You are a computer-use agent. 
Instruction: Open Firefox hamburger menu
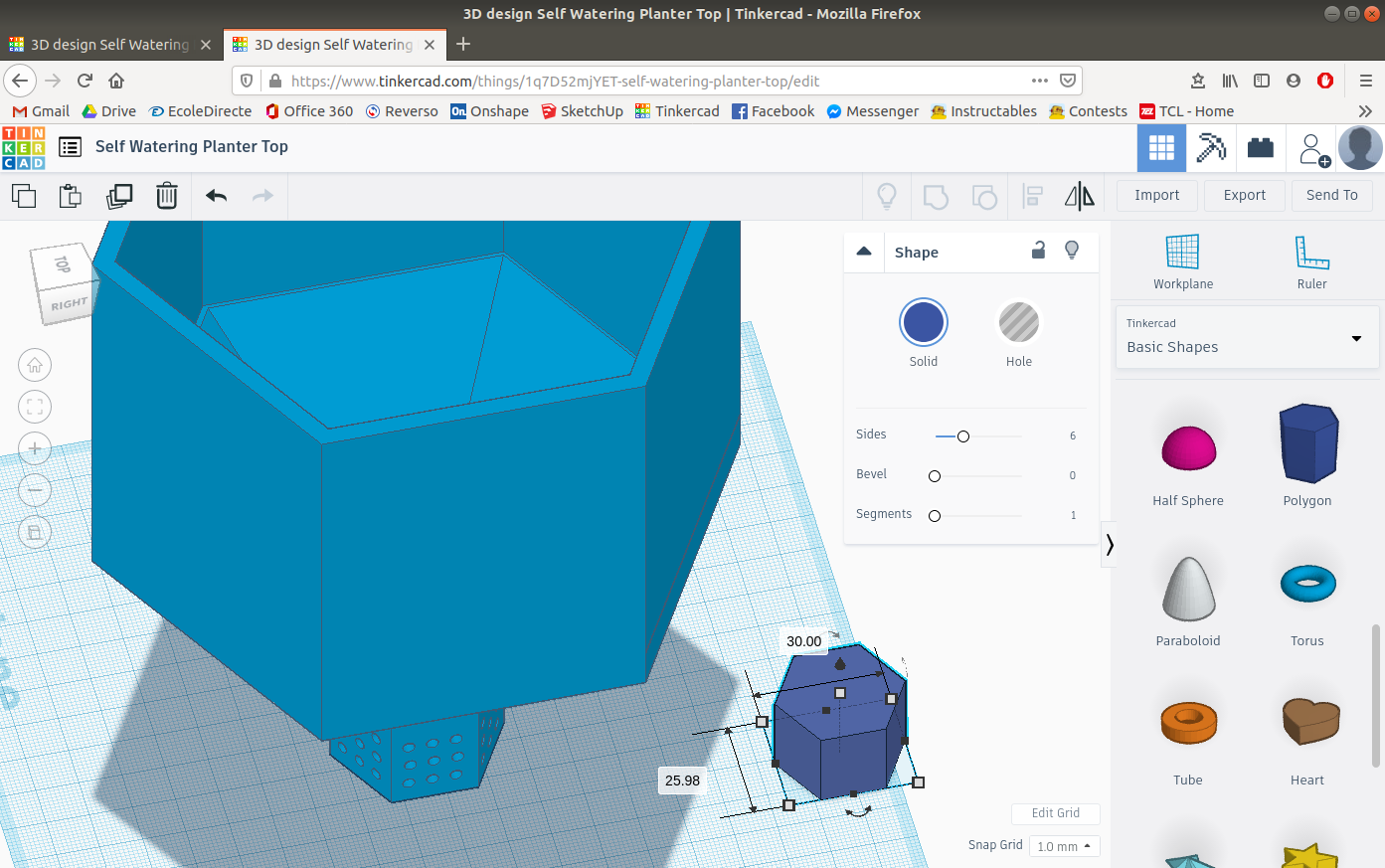pos(1365,81)
